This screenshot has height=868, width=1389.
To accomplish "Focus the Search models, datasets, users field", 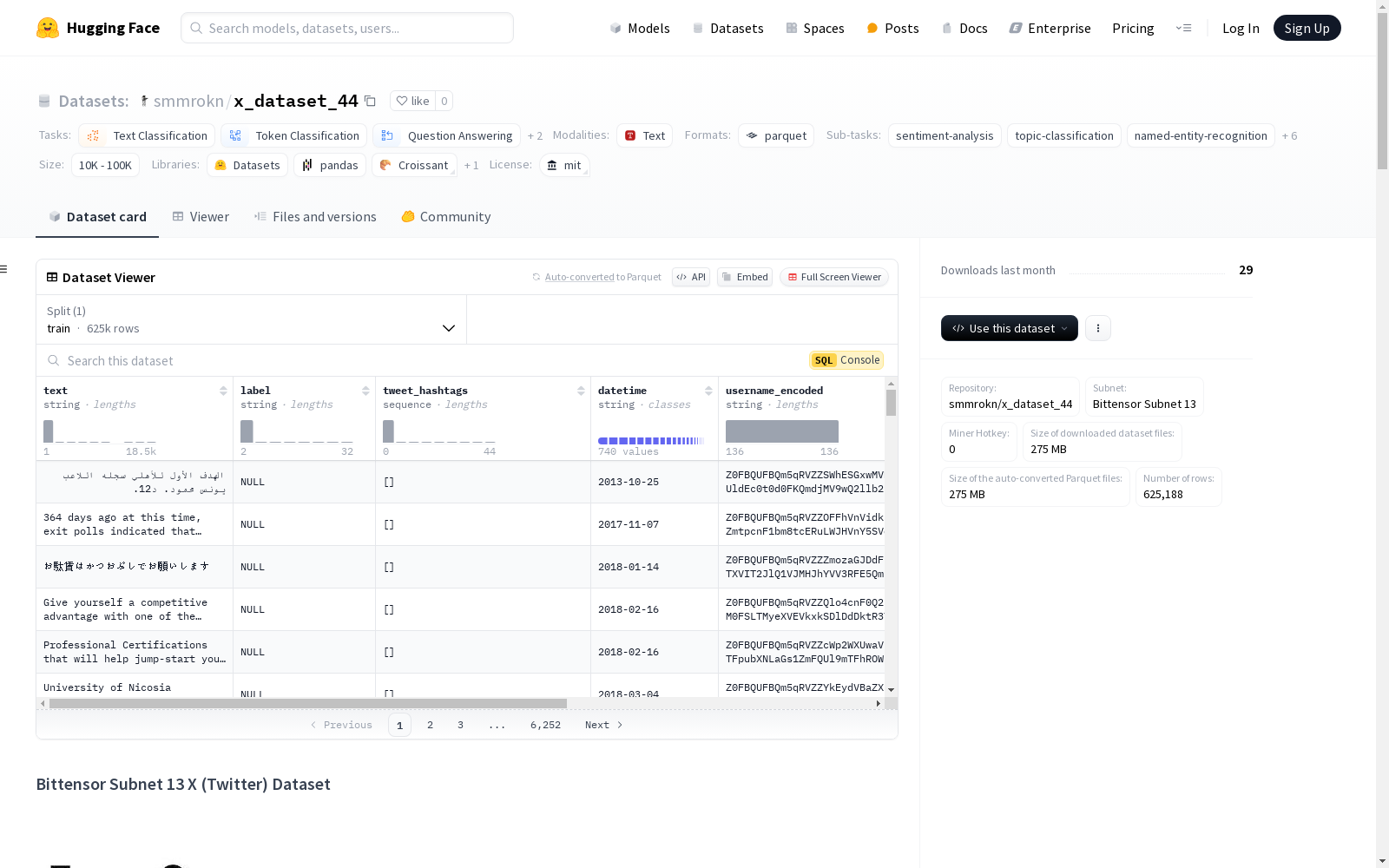I will tap(347, 28).
